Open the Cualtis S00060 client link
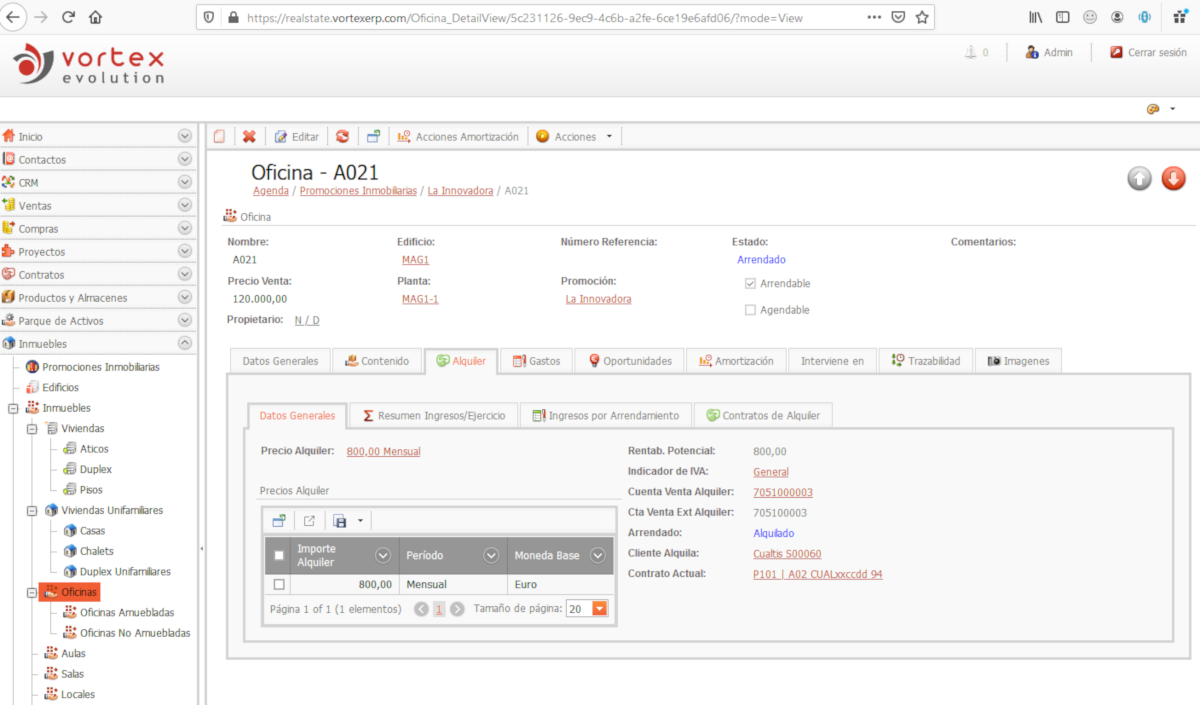Image resolution: width=1200 pixels, height=705 pixels. click(787, 554)
